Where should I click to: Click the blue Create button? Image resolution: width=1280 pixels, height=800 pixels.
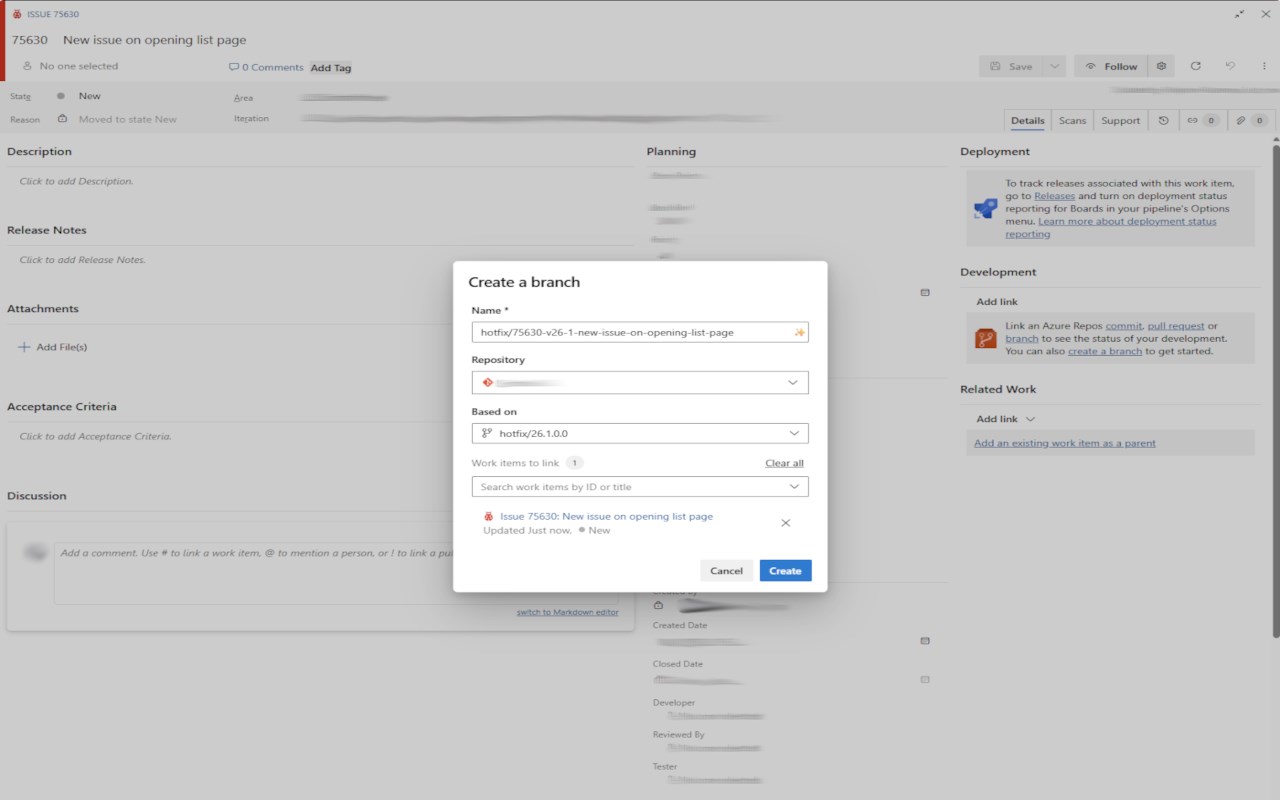tap(785, 571)
